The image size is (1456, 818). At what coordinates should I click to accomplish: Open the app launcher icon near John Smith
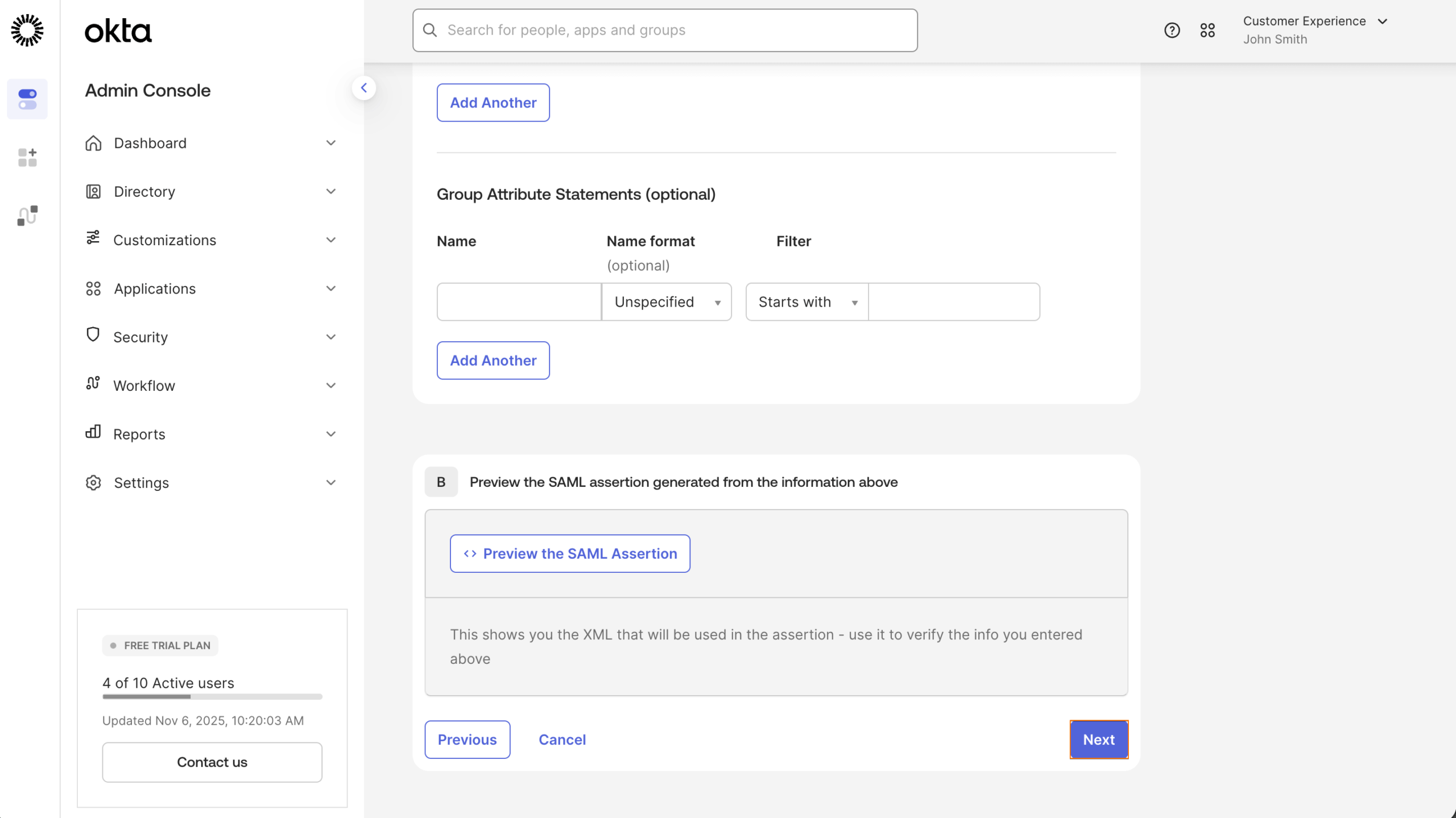[x=1208, y=30]
